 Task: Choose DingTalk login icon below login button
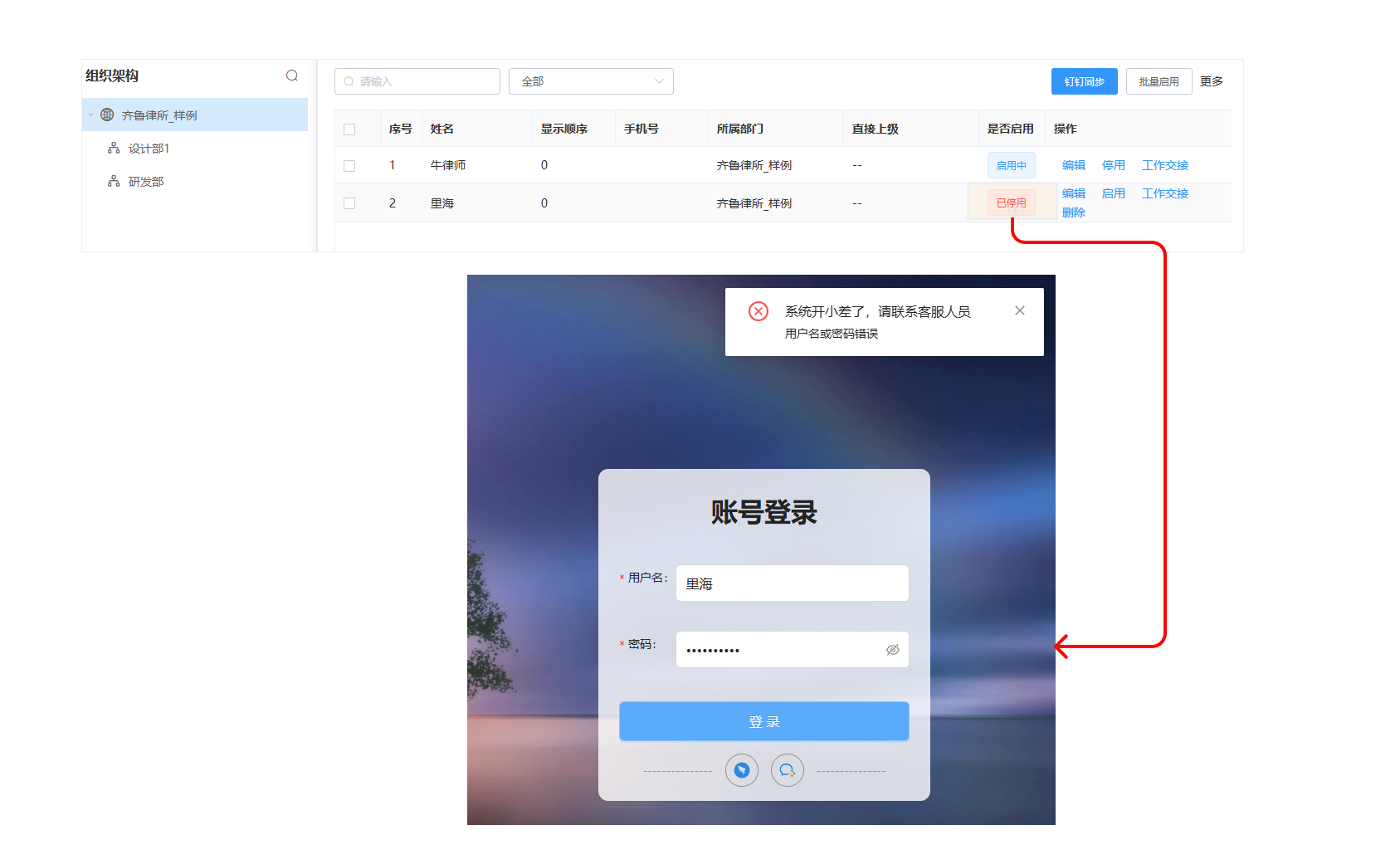(741, 770)
